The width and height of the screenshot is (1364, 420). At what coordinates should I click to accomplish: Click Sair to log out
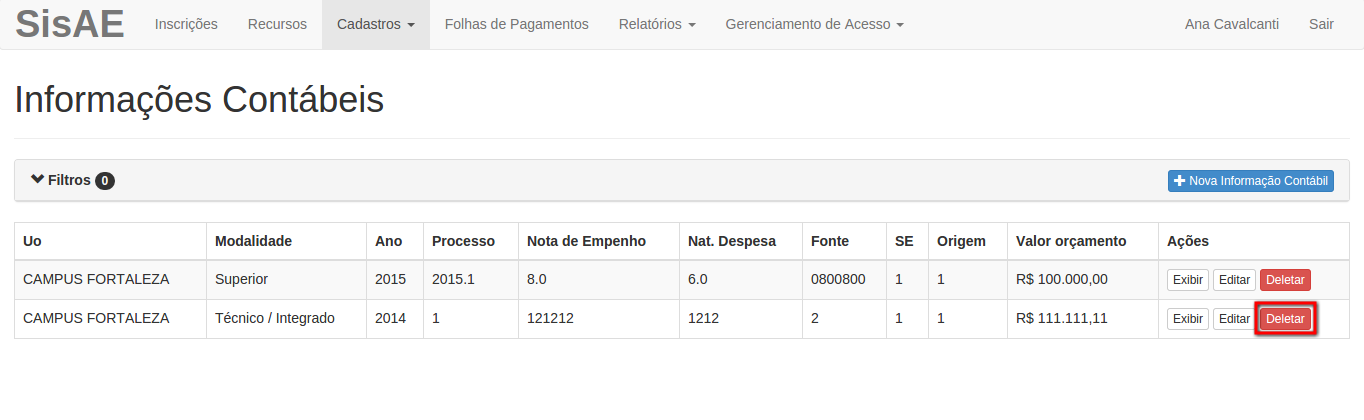click(1321, 24)
